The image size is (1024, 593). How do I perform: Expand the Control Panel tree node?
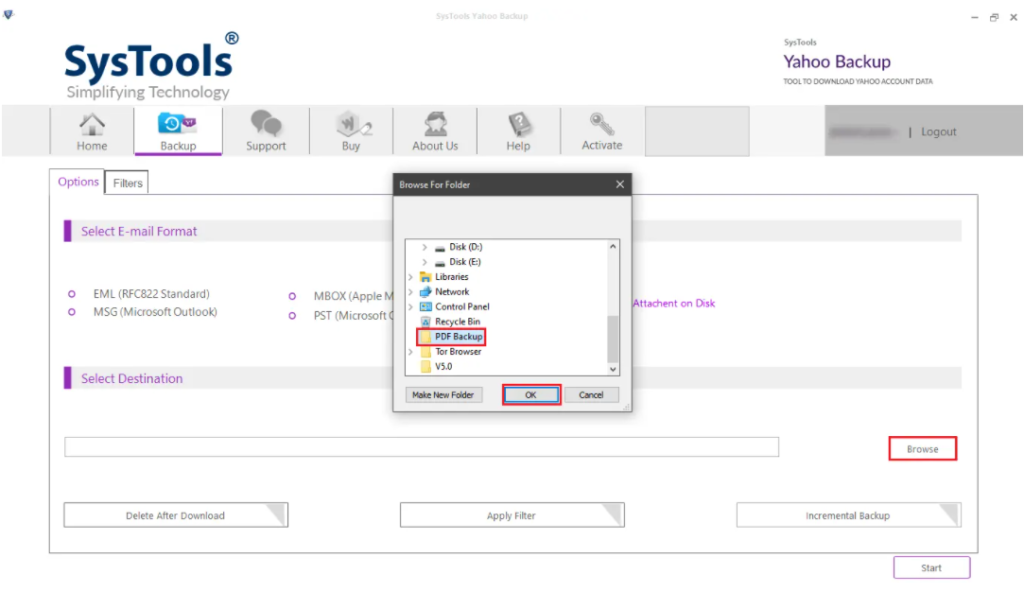point(411,307)
